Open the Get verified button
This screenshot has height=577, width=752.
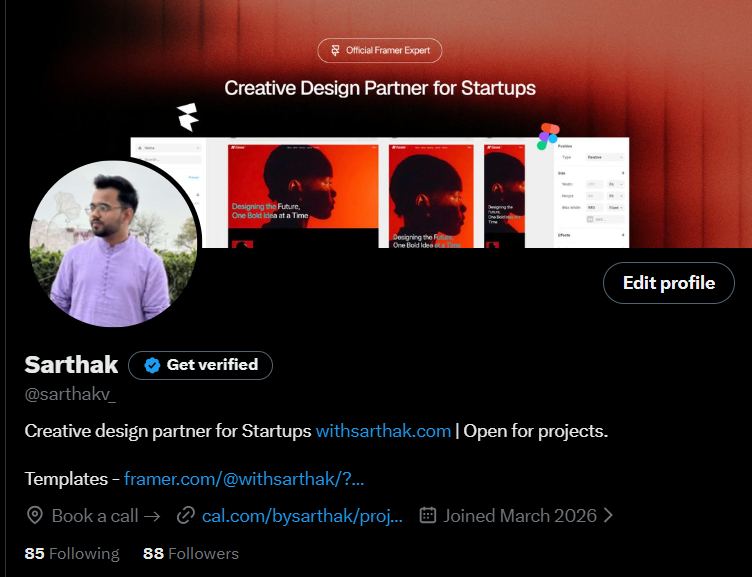(200, 365)
